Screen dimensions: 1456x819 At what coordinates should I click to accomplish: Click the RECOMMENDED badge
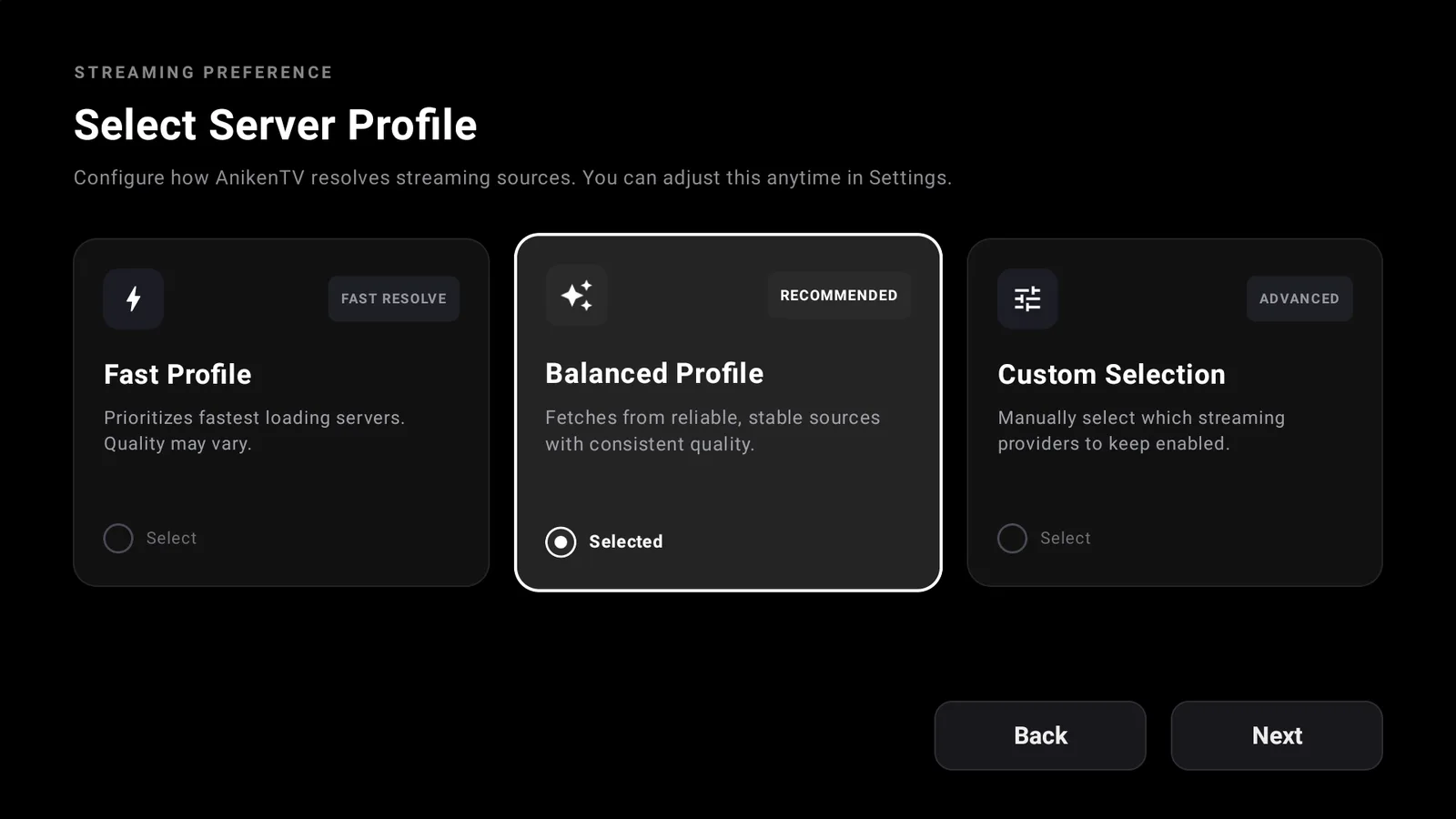(839, 295)
